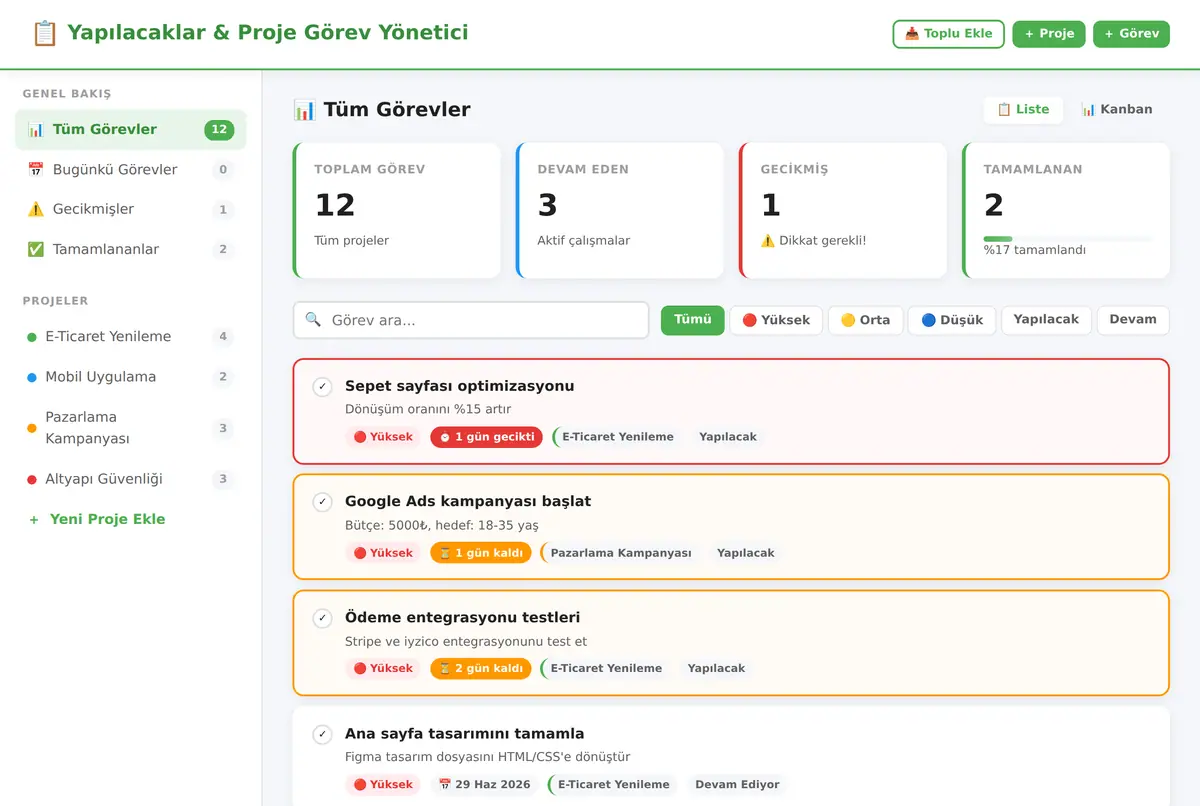The height and width of the screenshot is (806, 1200).
Task: Open the Altyapı Güvenliği project
Action: pyautogui.click(x=131, y=479)
